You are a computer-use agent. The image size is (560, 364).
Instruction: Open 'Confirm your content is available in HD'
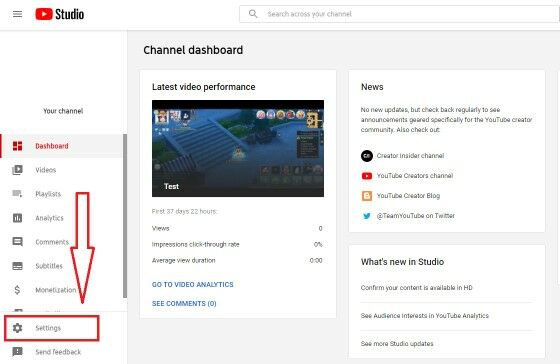click(x=416, y=288)
